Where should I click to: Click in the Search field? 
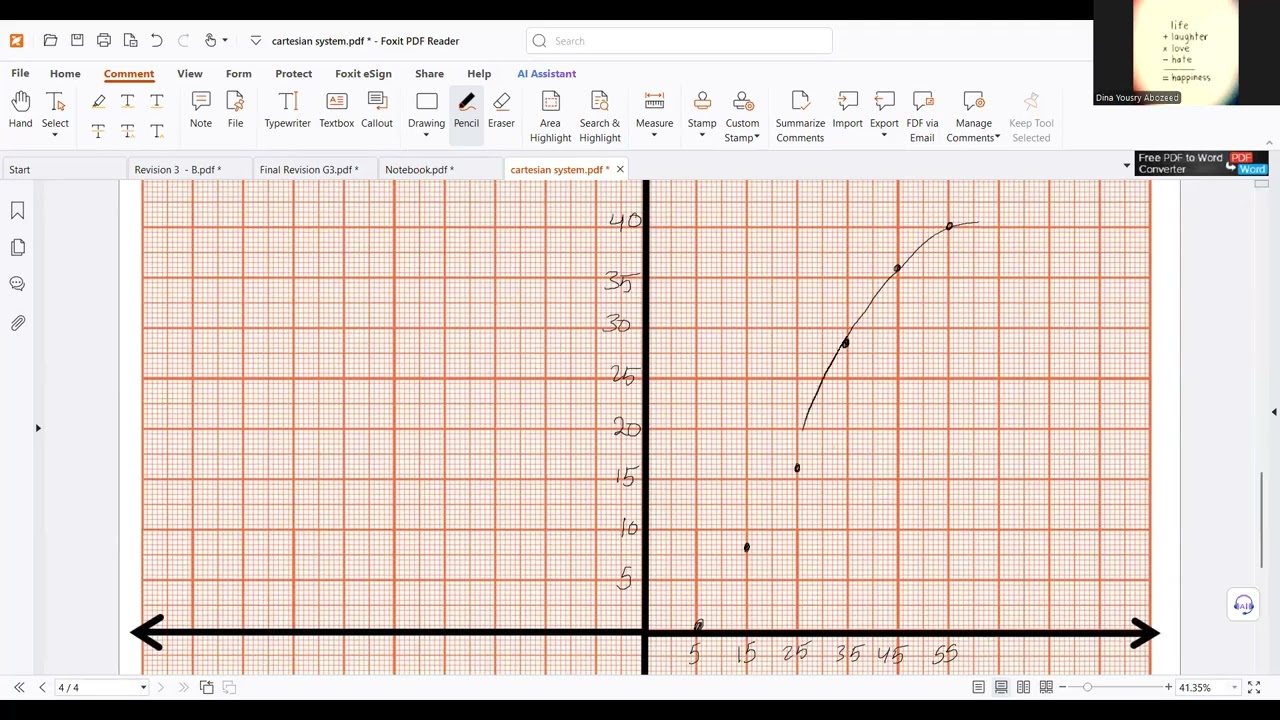(x=679, y=41)
